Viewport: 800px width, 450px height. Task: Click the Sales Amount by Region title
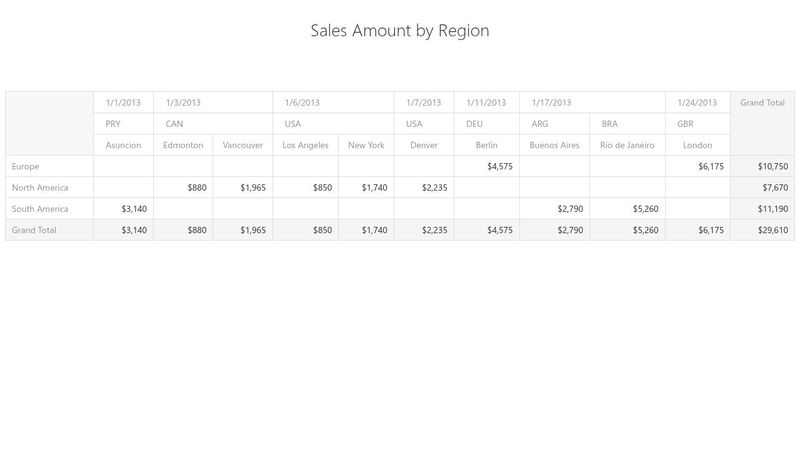pyautogui.click(x=400, y=31)
